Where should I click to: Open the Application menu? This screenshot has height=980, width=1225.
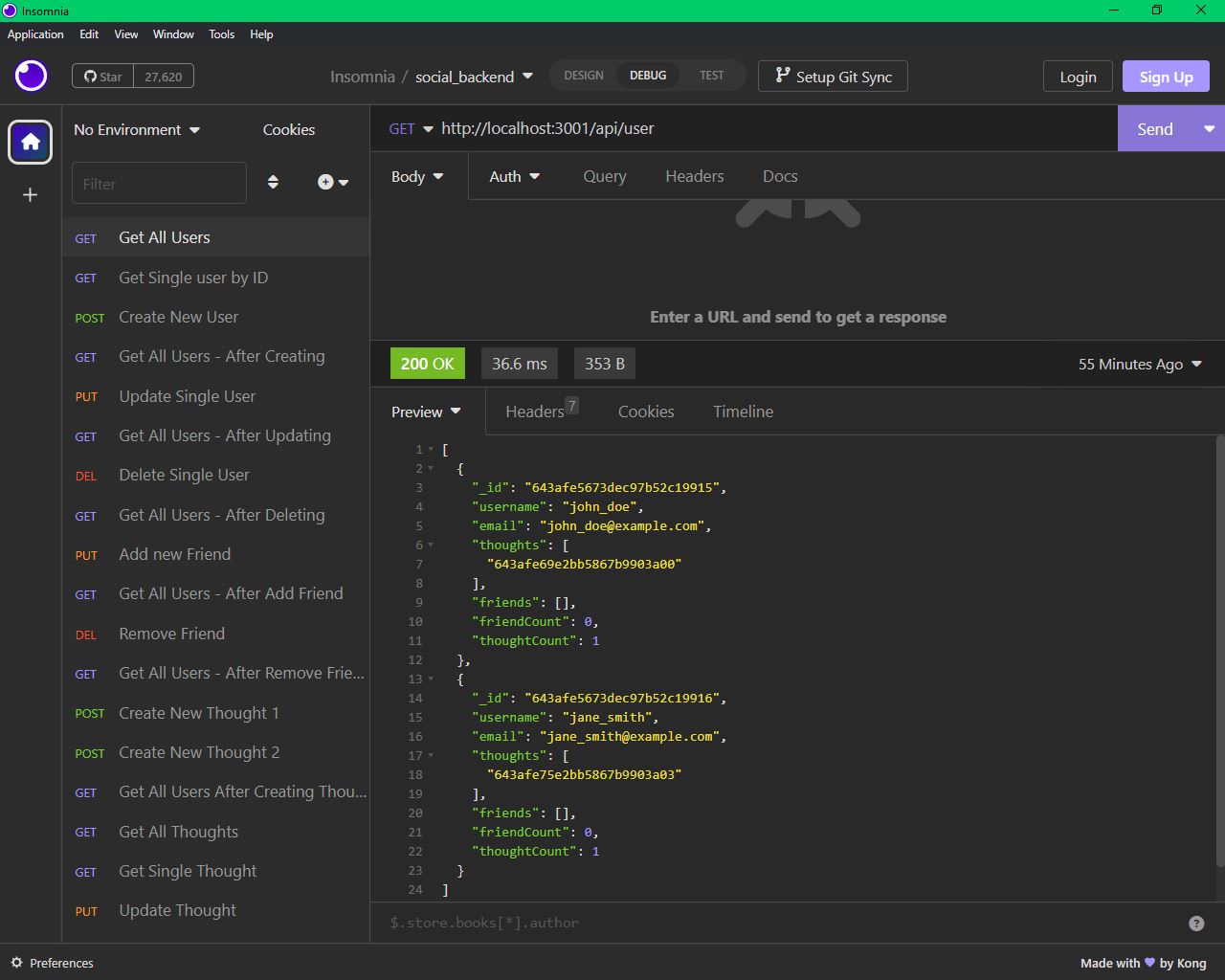click(35, 34)
